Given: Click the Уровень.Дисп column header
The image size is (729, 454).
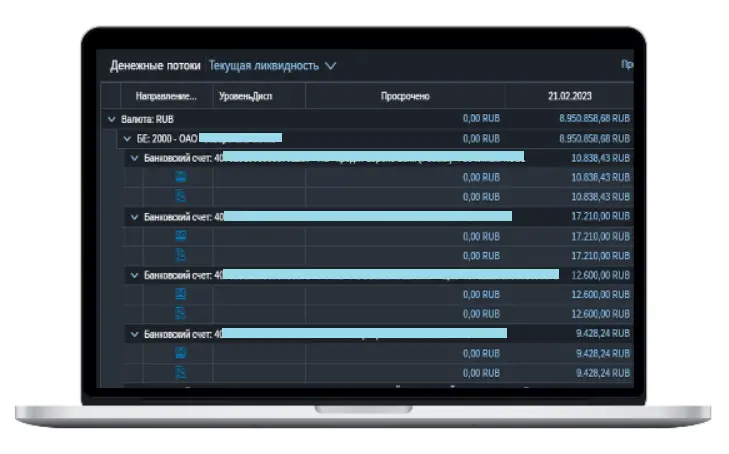Looking at the screenshot, I should coord(245,96).
